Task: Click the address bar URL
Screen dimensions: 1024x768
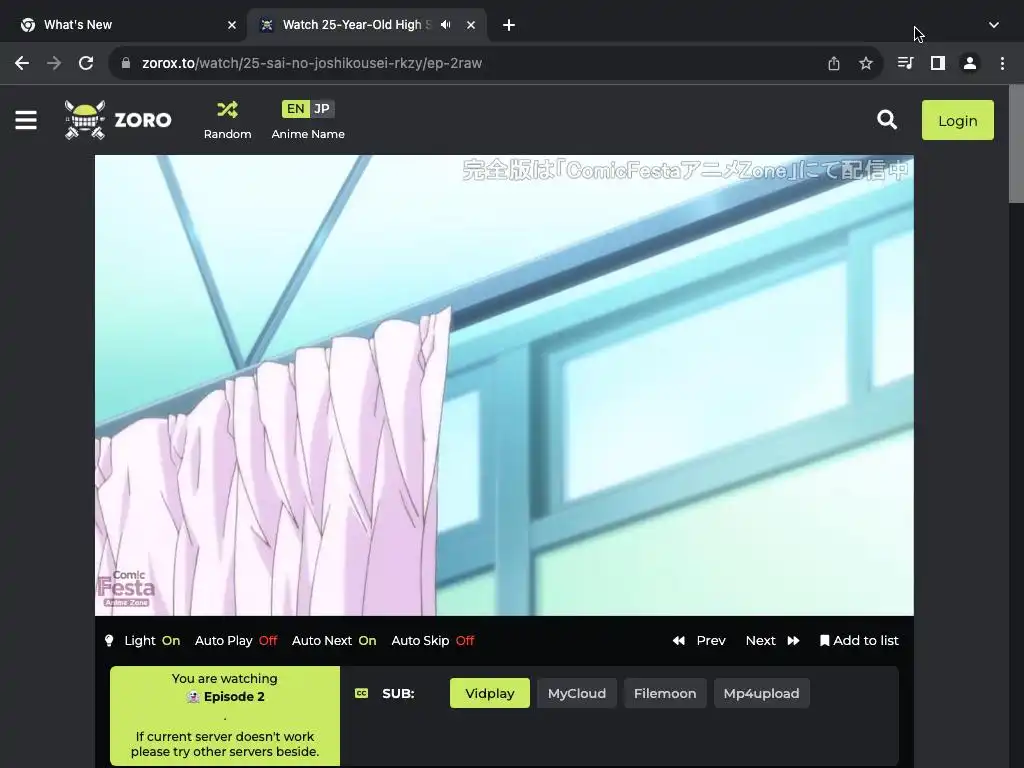Action: [312, 63]
